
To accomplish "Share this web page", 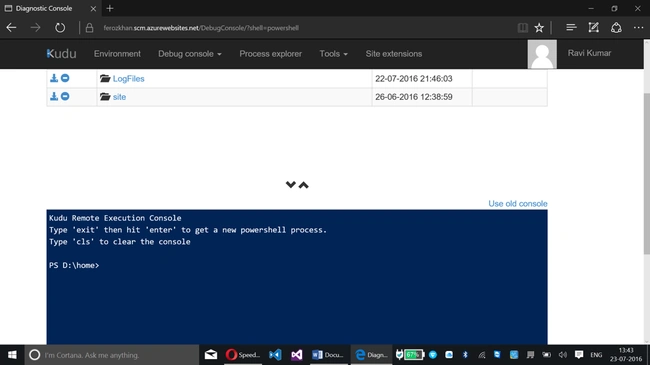I will click(616, 27).
